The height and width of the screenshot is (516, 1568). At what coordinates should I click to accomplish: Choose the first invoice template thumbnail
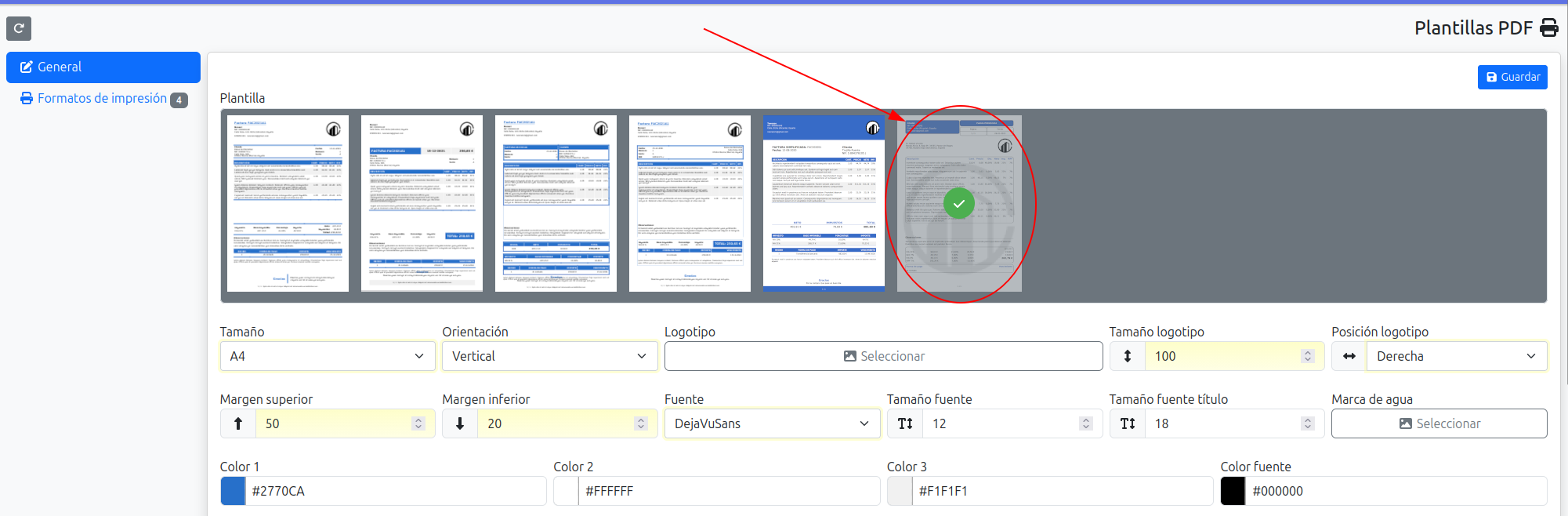(x=288, y=204)
